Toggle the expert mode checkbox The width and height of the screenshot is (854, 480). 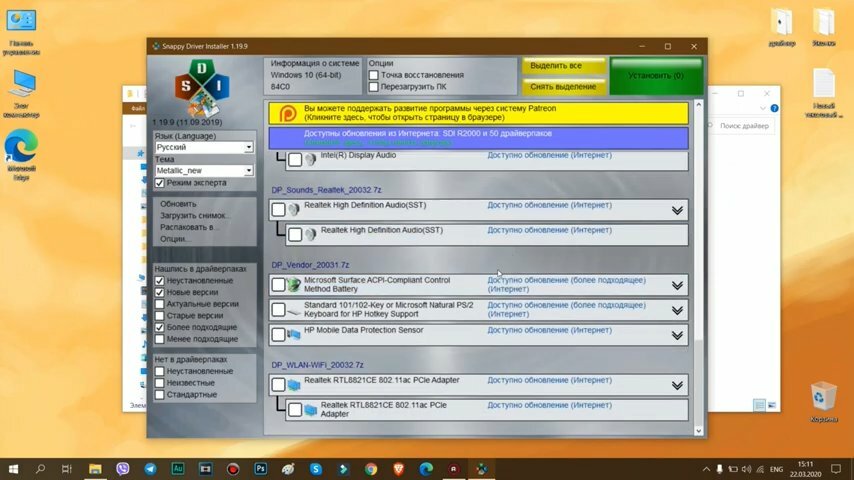pyautogui.click(x=160, y=183)
